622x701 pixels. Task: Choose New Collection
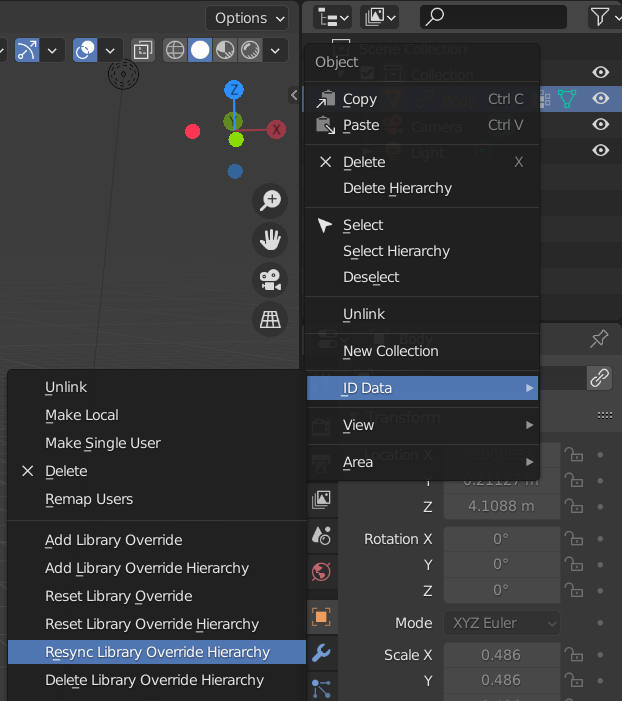pyautogui.click(x=421, y=351)
